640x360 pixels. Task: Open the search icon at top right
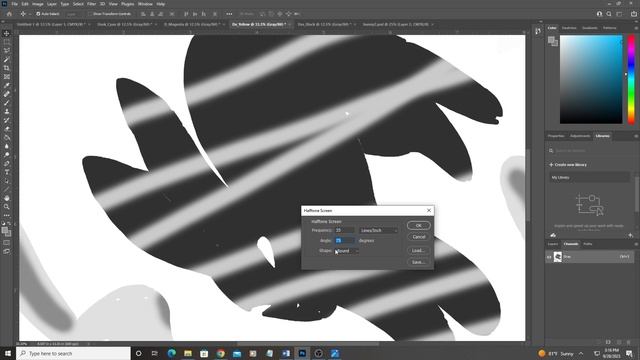pyautogui.click(x=609, y=14)
